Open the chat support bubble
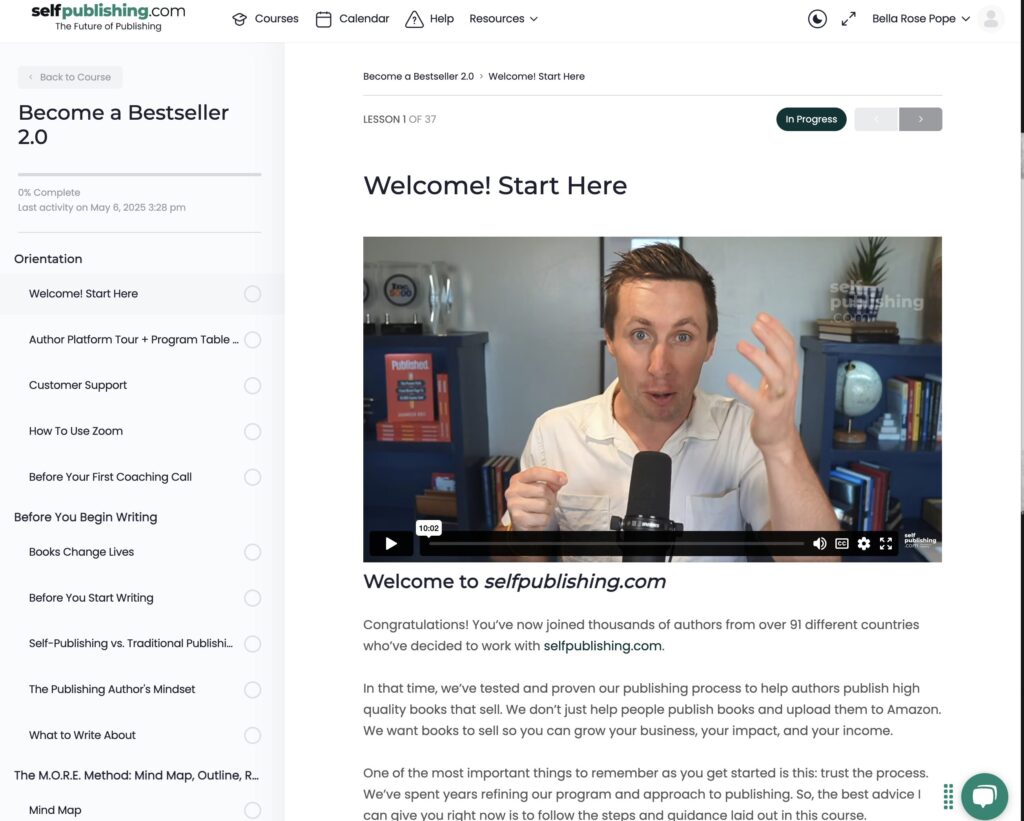The height and width of the screenshot is (821, 1024). click(984, 796)
